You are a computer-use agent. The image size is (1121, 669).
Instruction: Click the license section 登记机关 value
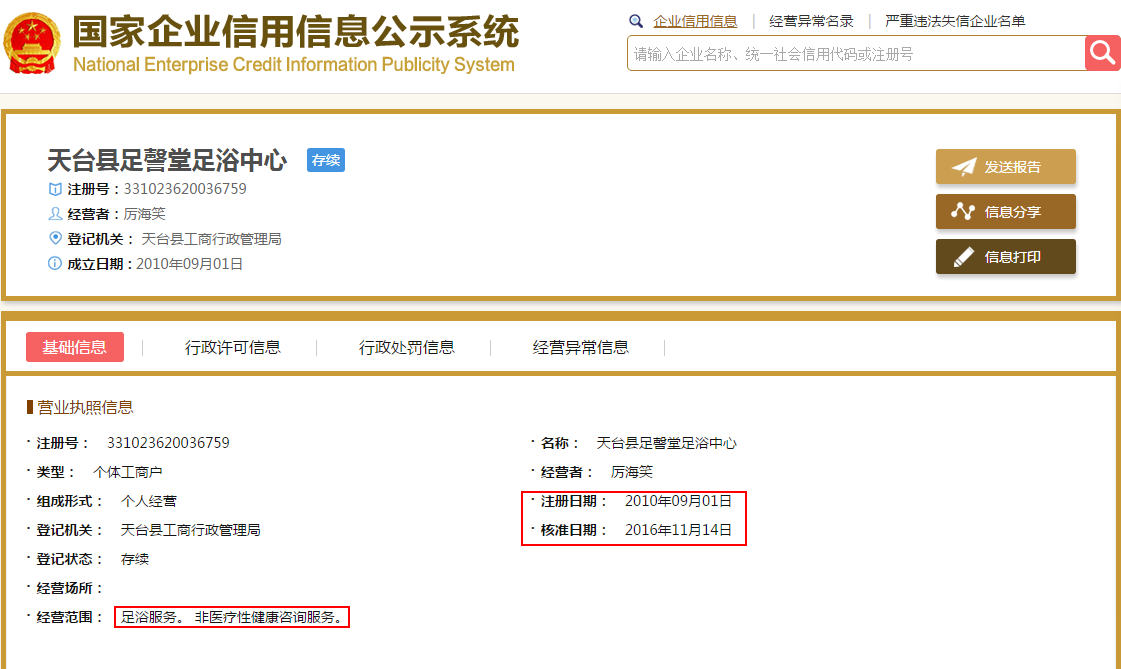[190, 530]
